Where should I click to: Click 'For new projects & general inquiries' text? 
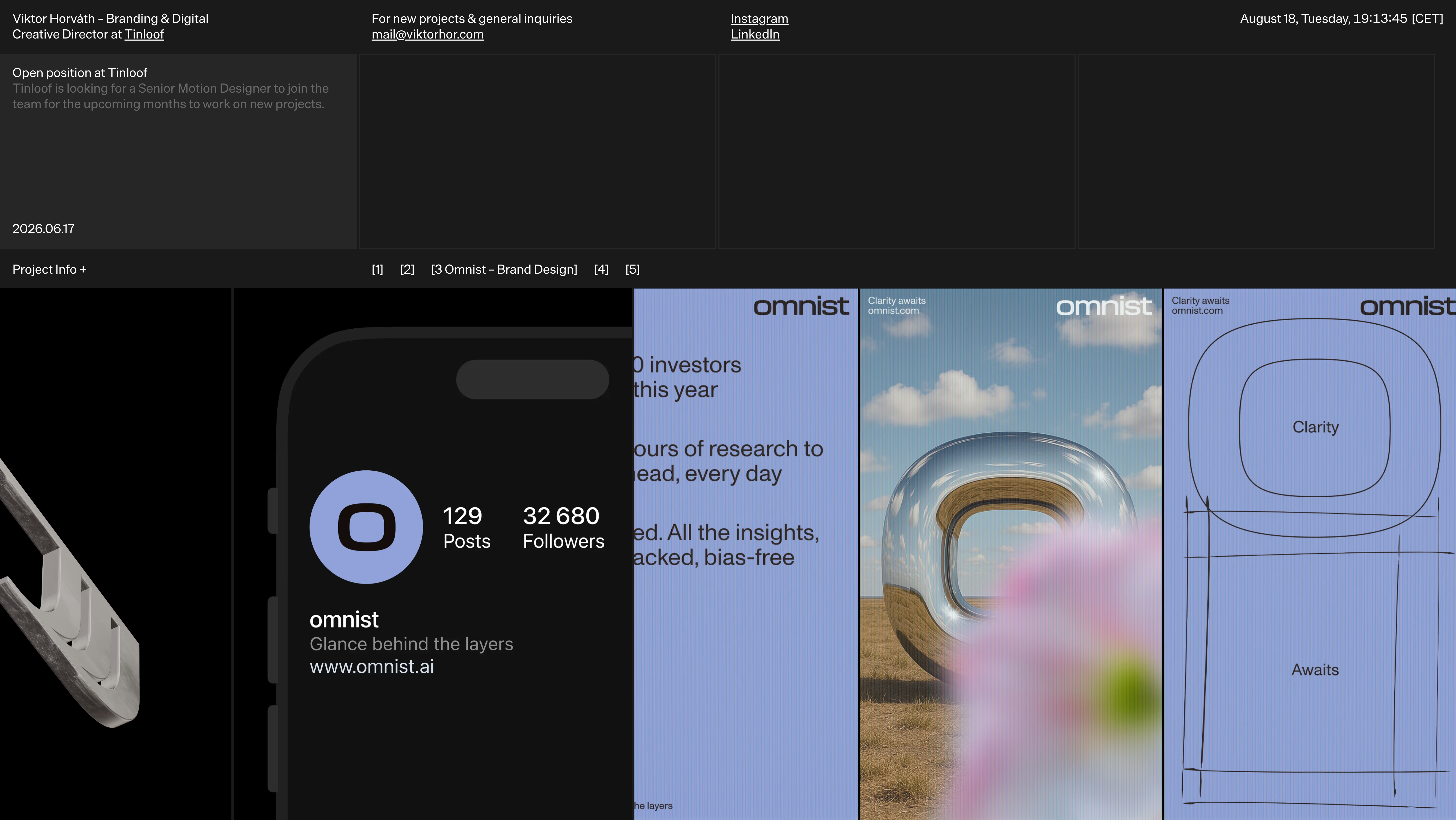pyautogui.click(x=472, y=19)
